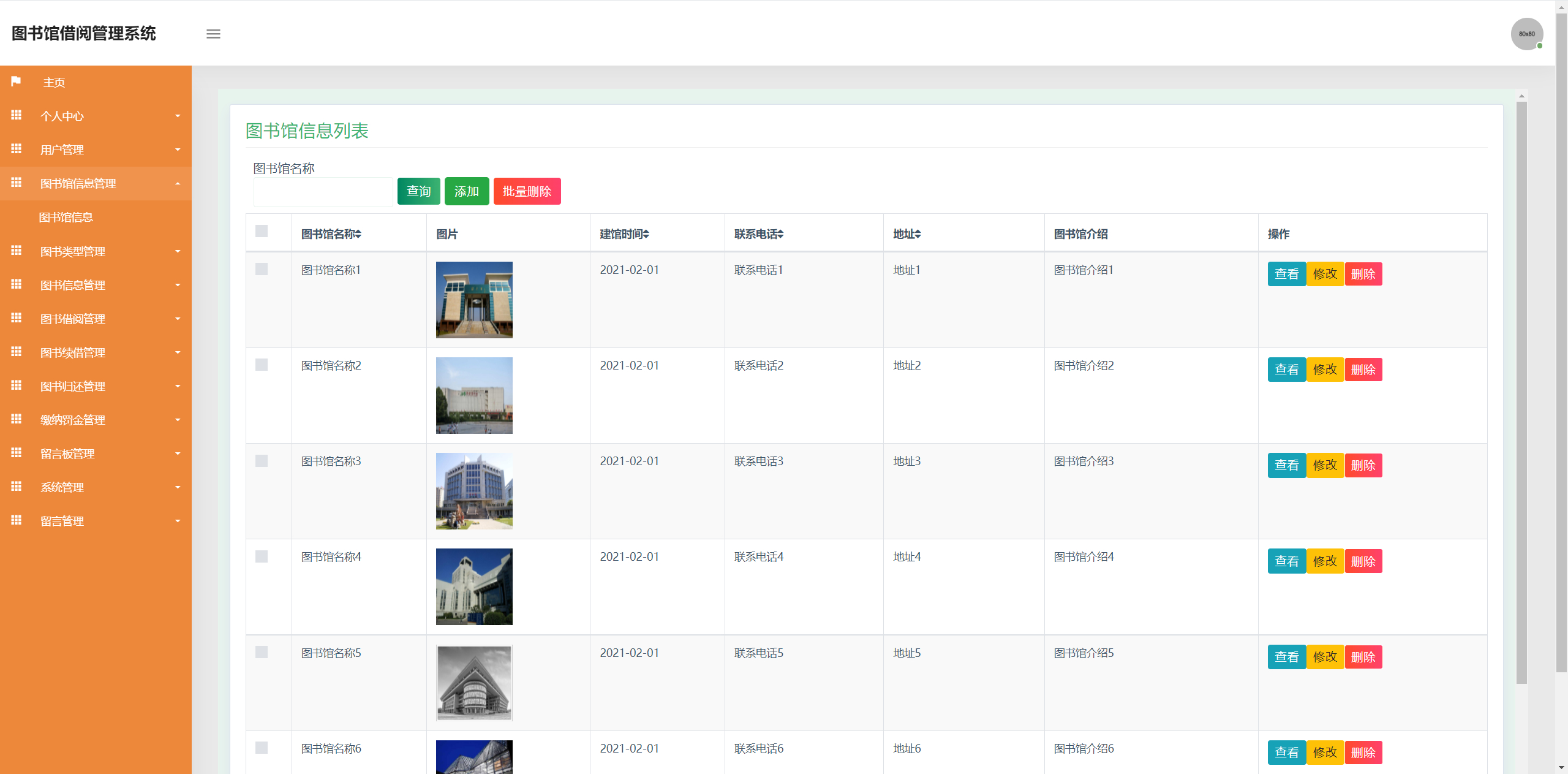Click grid icon next to 用户管理
The width and height of the screenshot is (1568, 774).
coord(16,149)
